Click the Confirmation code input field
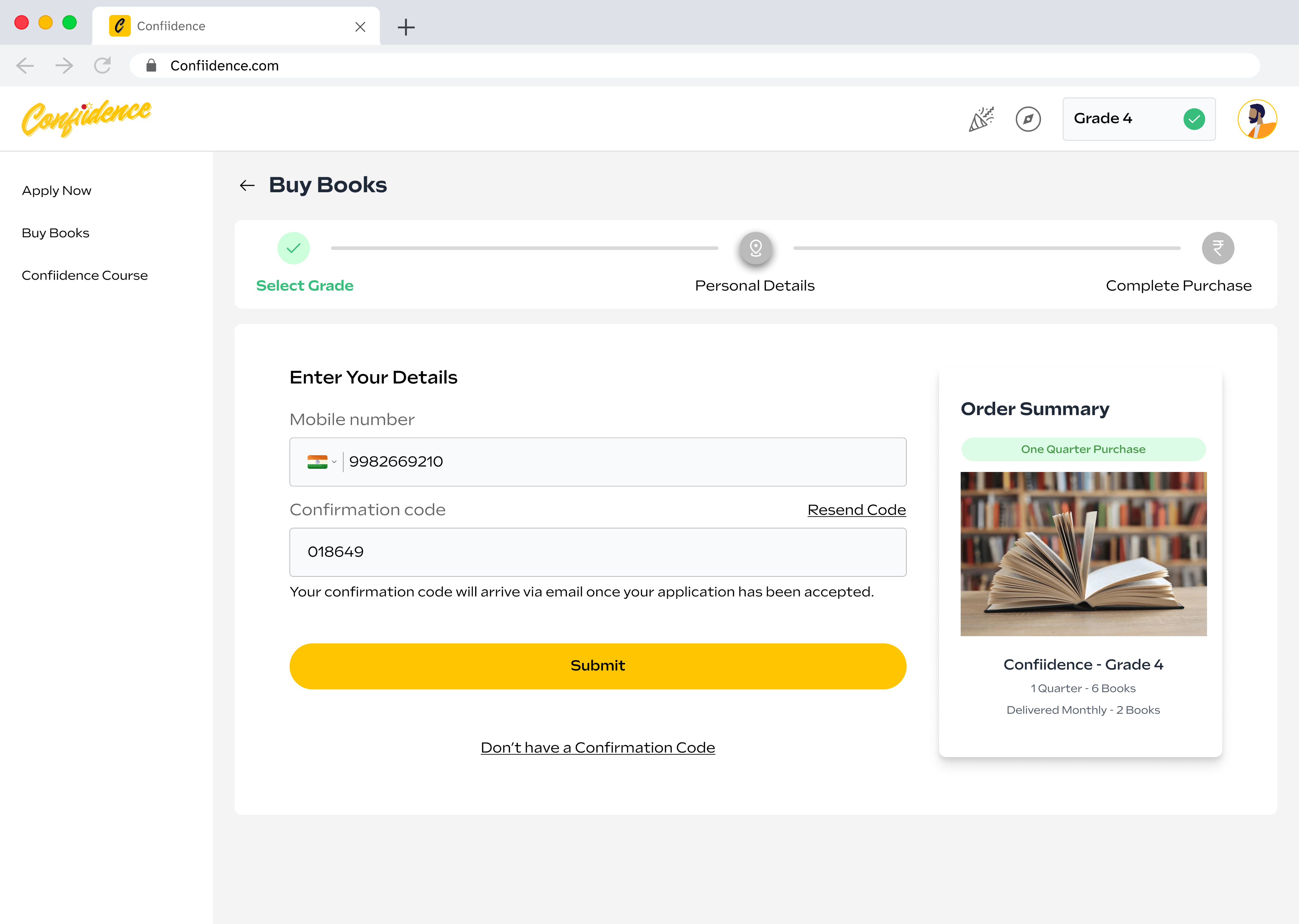 pos(597,552)
